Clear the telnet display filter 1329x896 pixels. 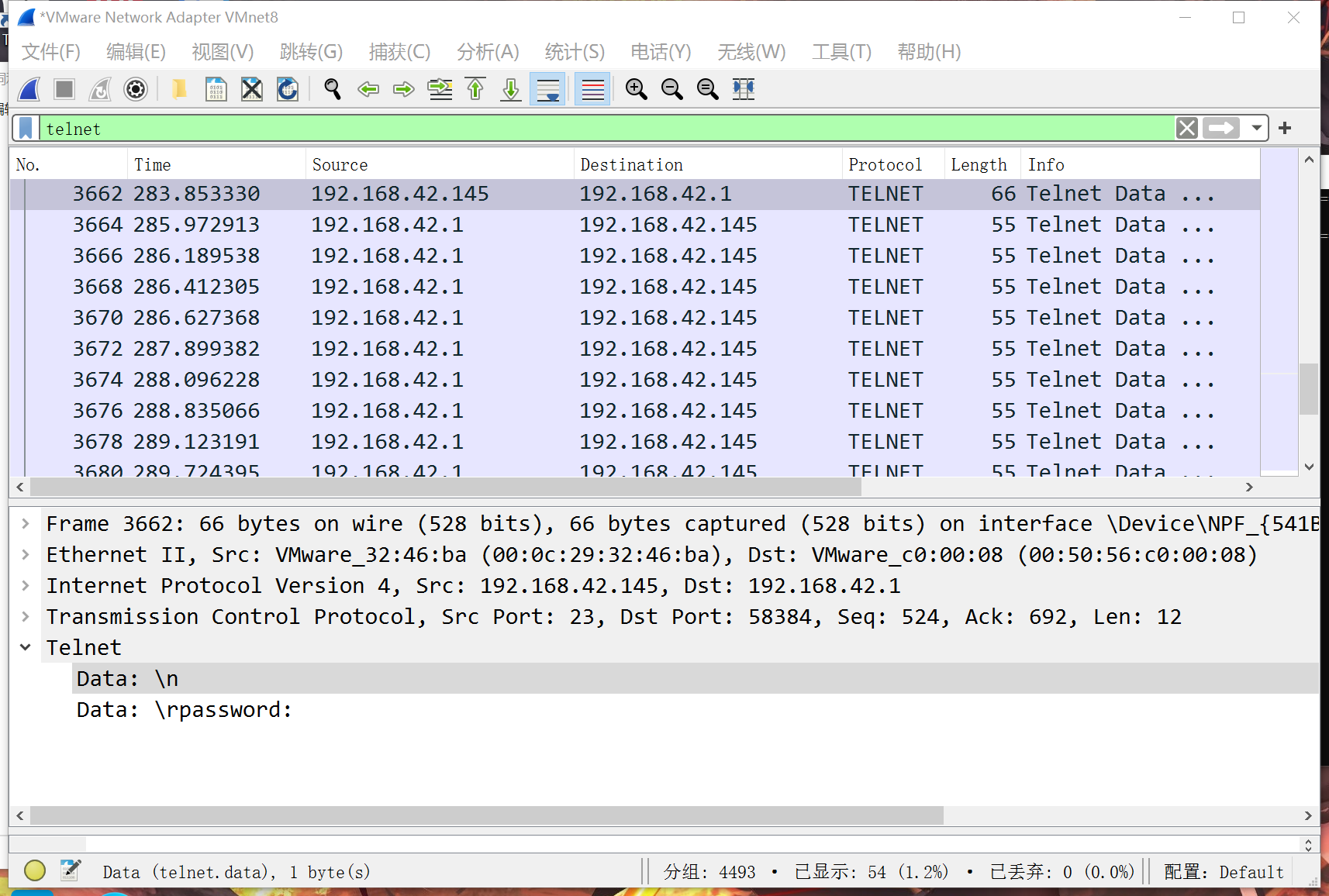1187,128
